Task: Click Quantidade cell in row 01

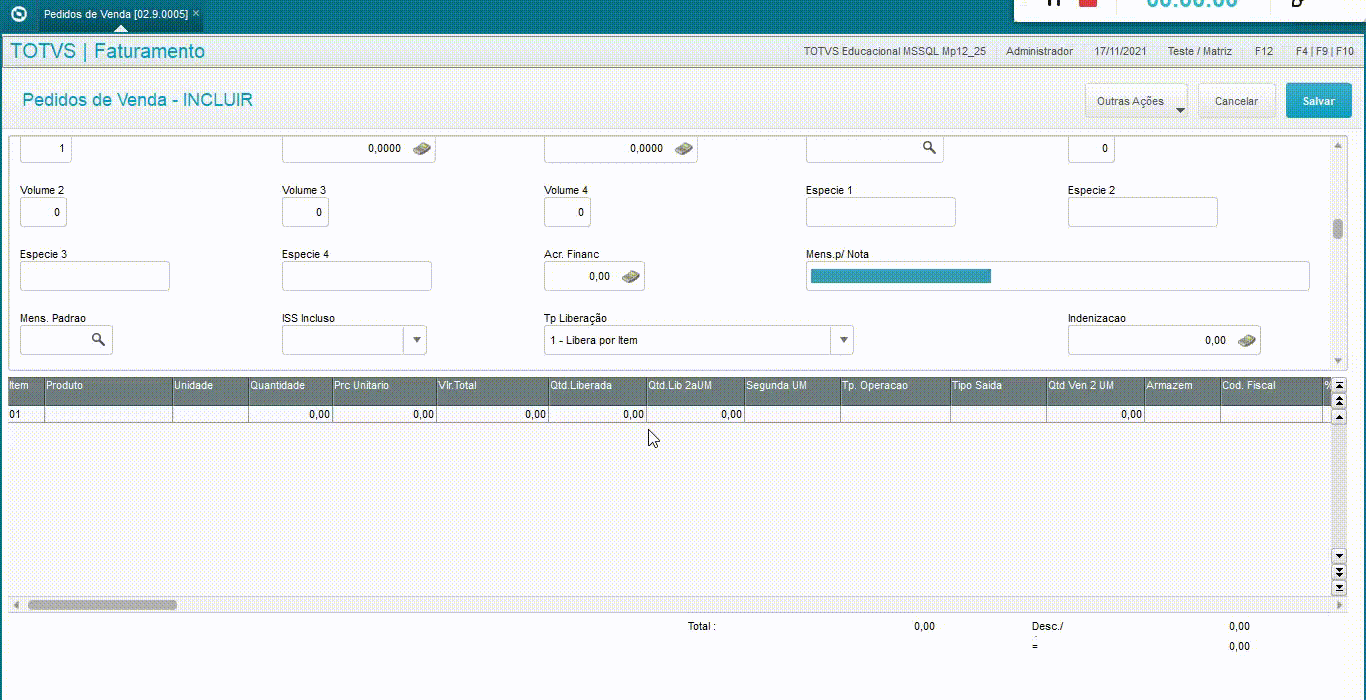Action: tap(290, 414)
